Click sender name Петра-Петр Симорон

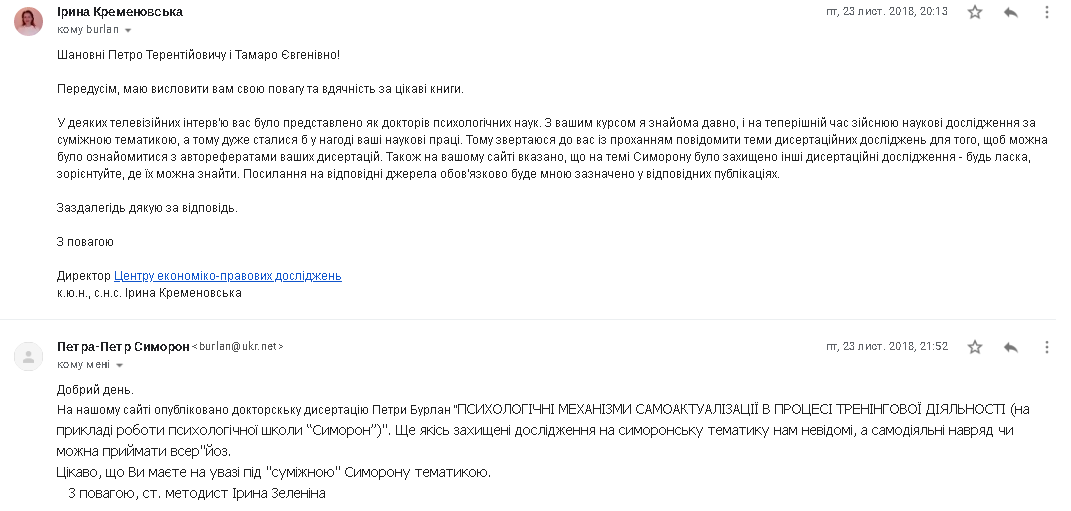[x=123, y=347]
